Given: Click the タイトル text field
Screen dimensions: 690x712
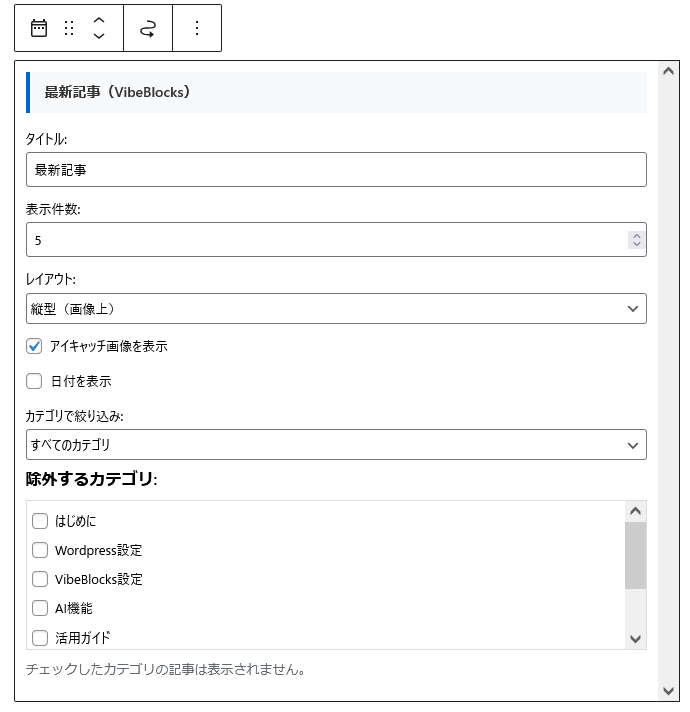Looking at the screenshot, I should tap(336, 170).
